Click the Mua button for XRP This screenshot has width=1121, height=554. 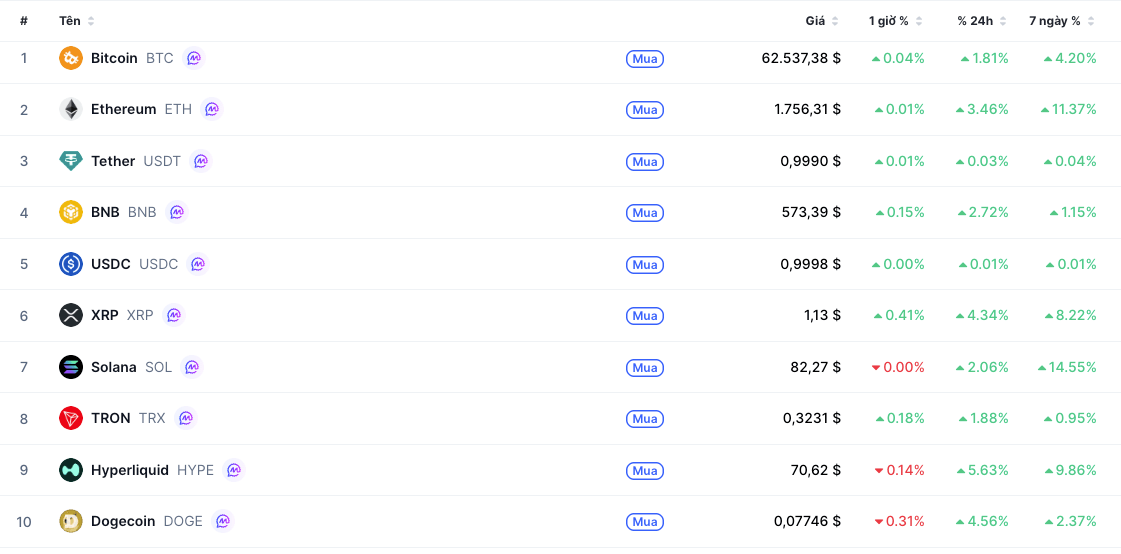coord(645,316)
